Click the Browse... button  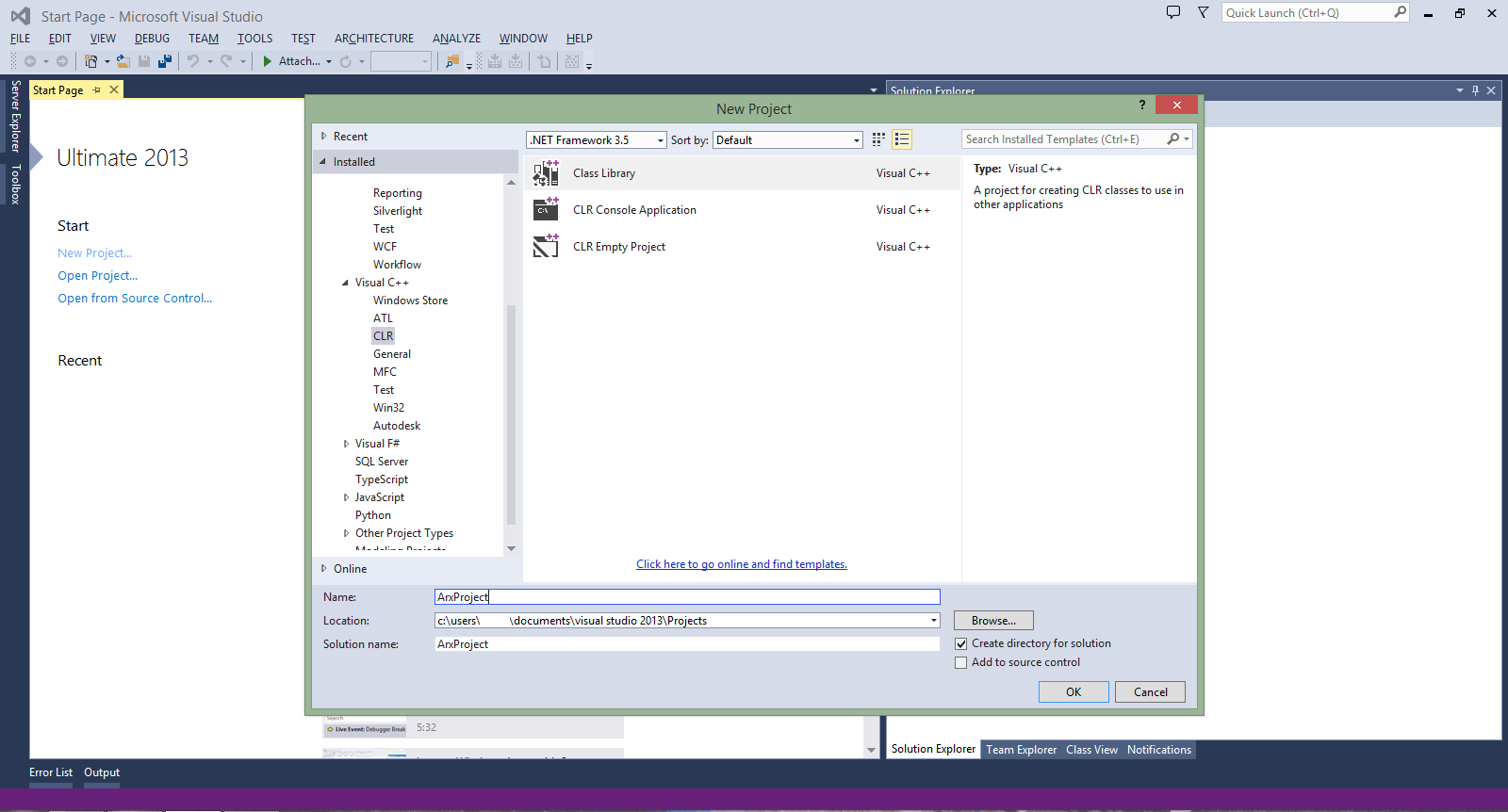coord(993,621)
